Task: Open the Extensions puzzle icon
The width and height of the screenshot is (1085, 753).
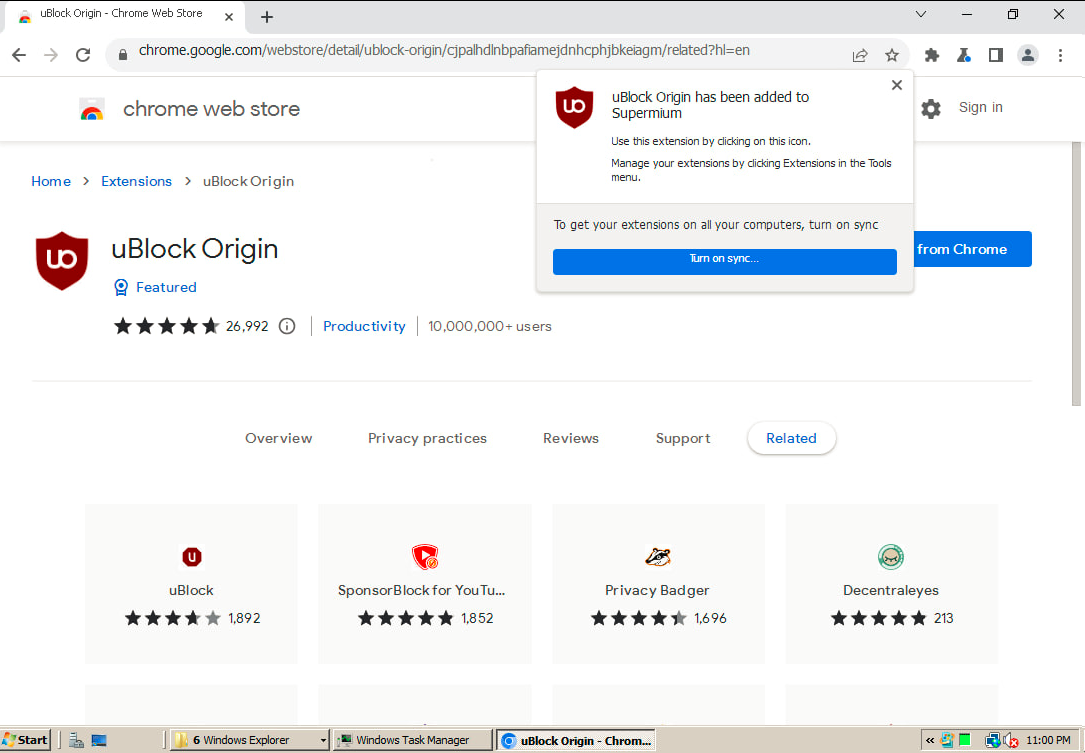Action: click(x=931, y=55)
